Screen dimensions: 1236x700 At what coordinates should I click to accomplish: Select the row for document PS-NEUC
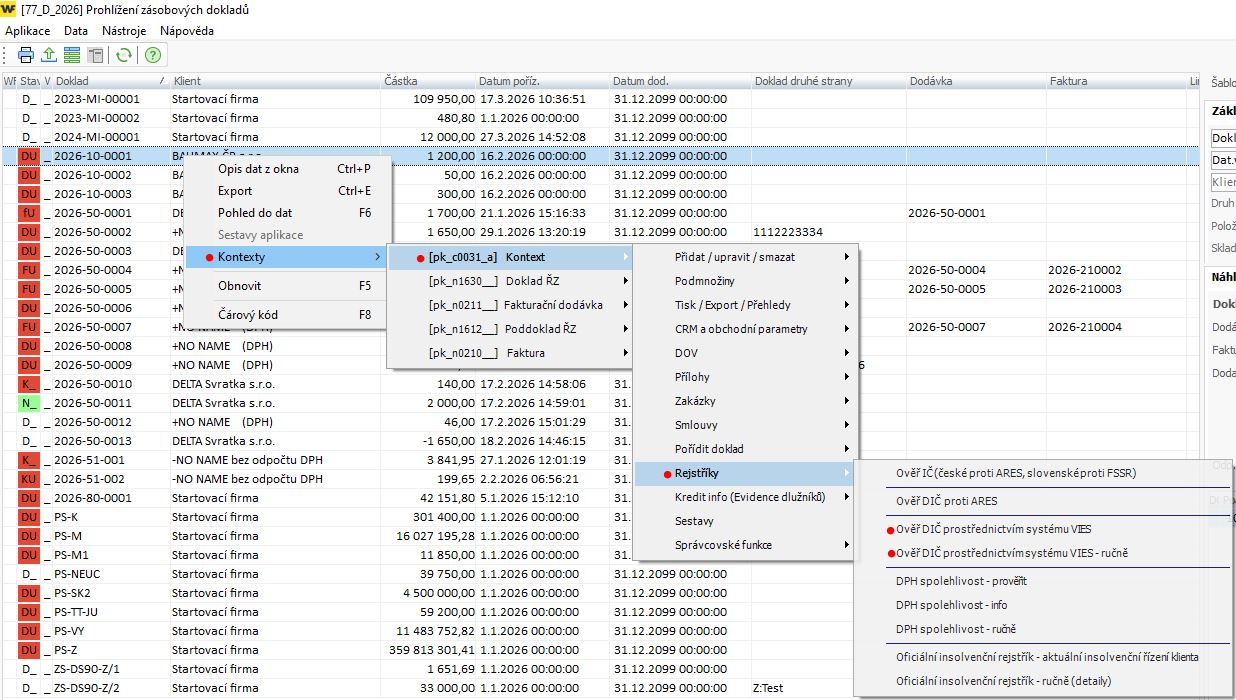pyautogui.click(x=77, y=574)
